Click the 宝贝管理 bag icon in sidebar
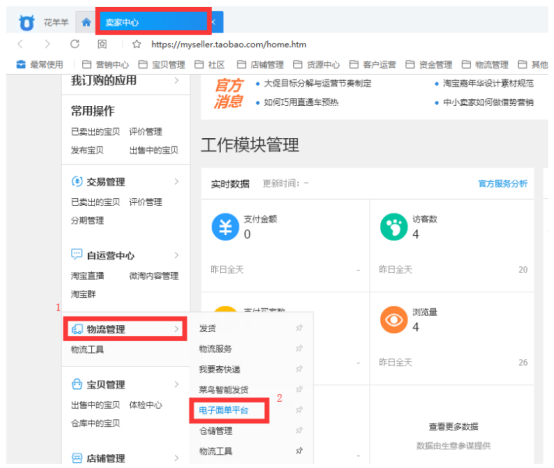The image size is (554, 468). 77,384
